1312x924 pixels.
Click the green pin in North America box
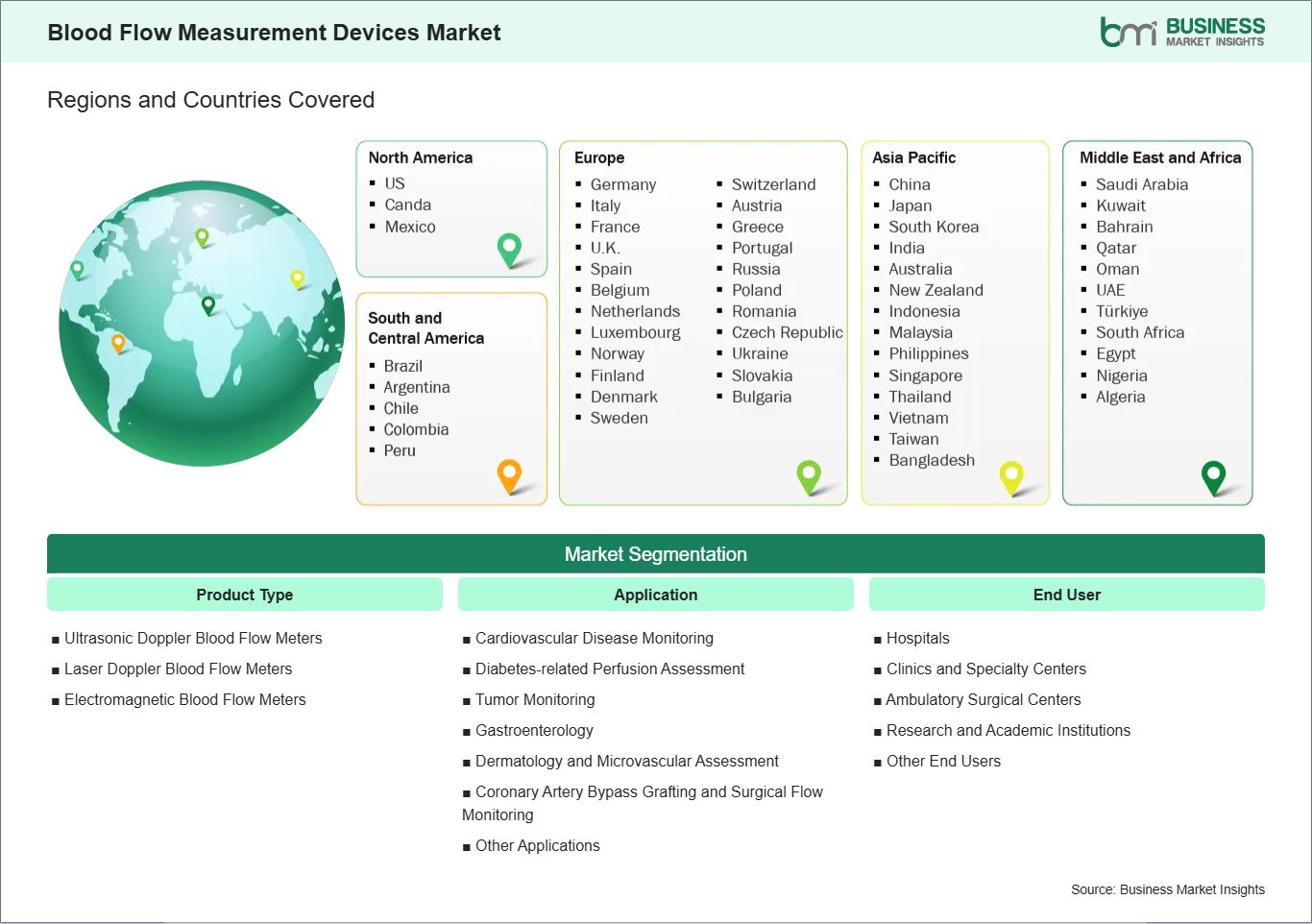click(x=509, y=249)
